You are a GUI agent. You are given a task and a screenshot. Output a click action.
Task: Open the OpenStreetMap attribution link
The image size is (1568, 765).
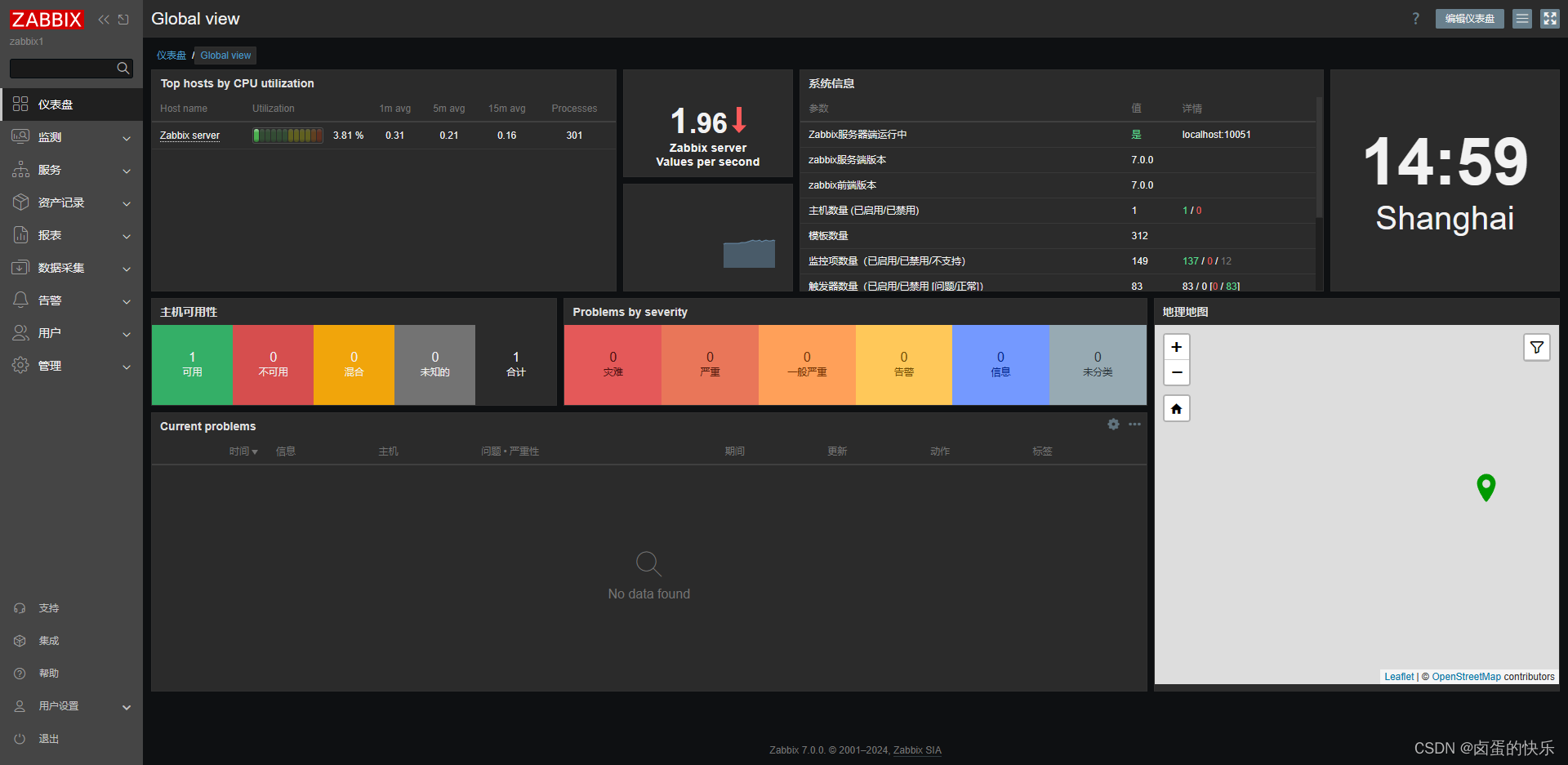tap(1466, 677)
